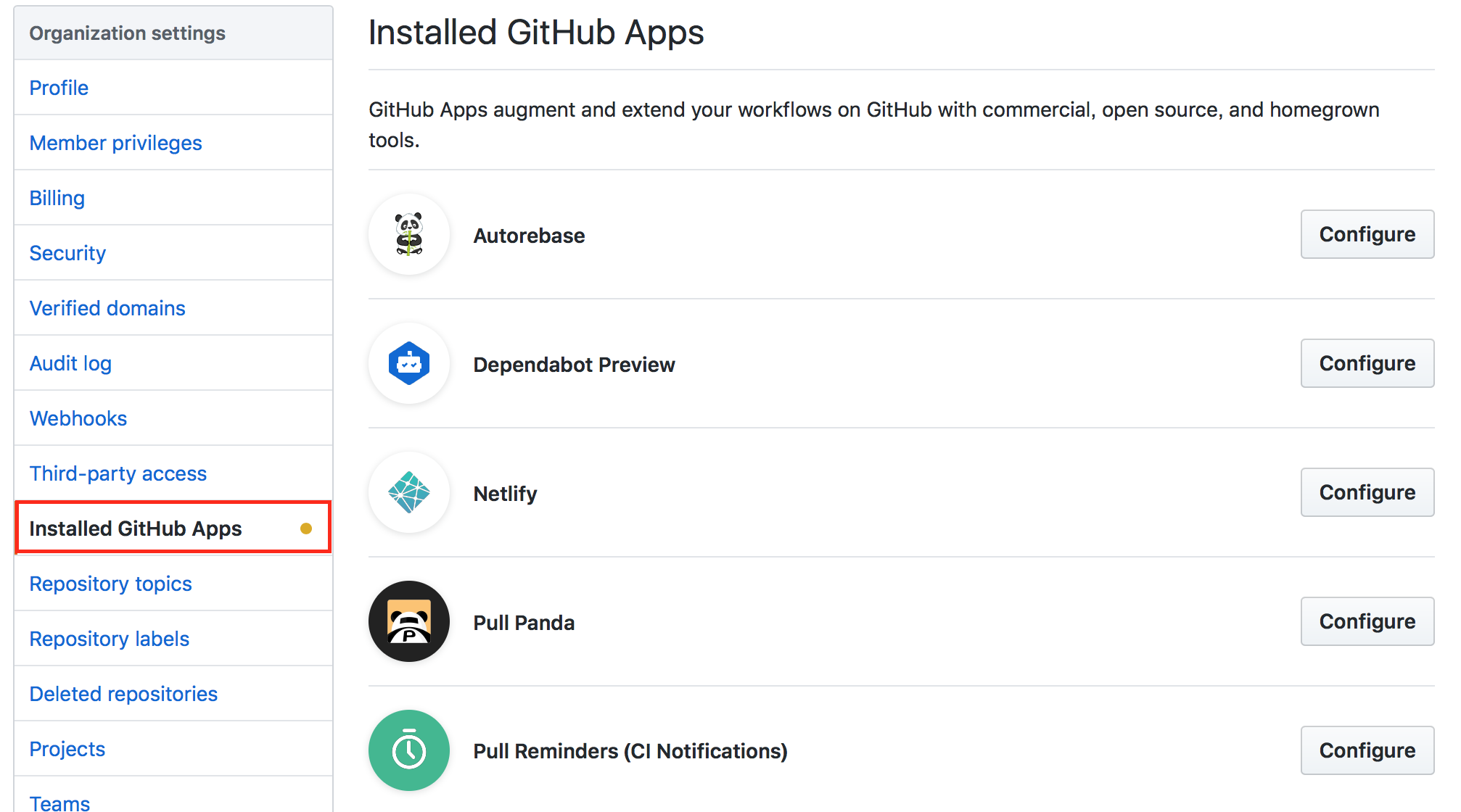Click the Pull Panda app icon
Screen dimensions: 1461x812
point(408,621)
